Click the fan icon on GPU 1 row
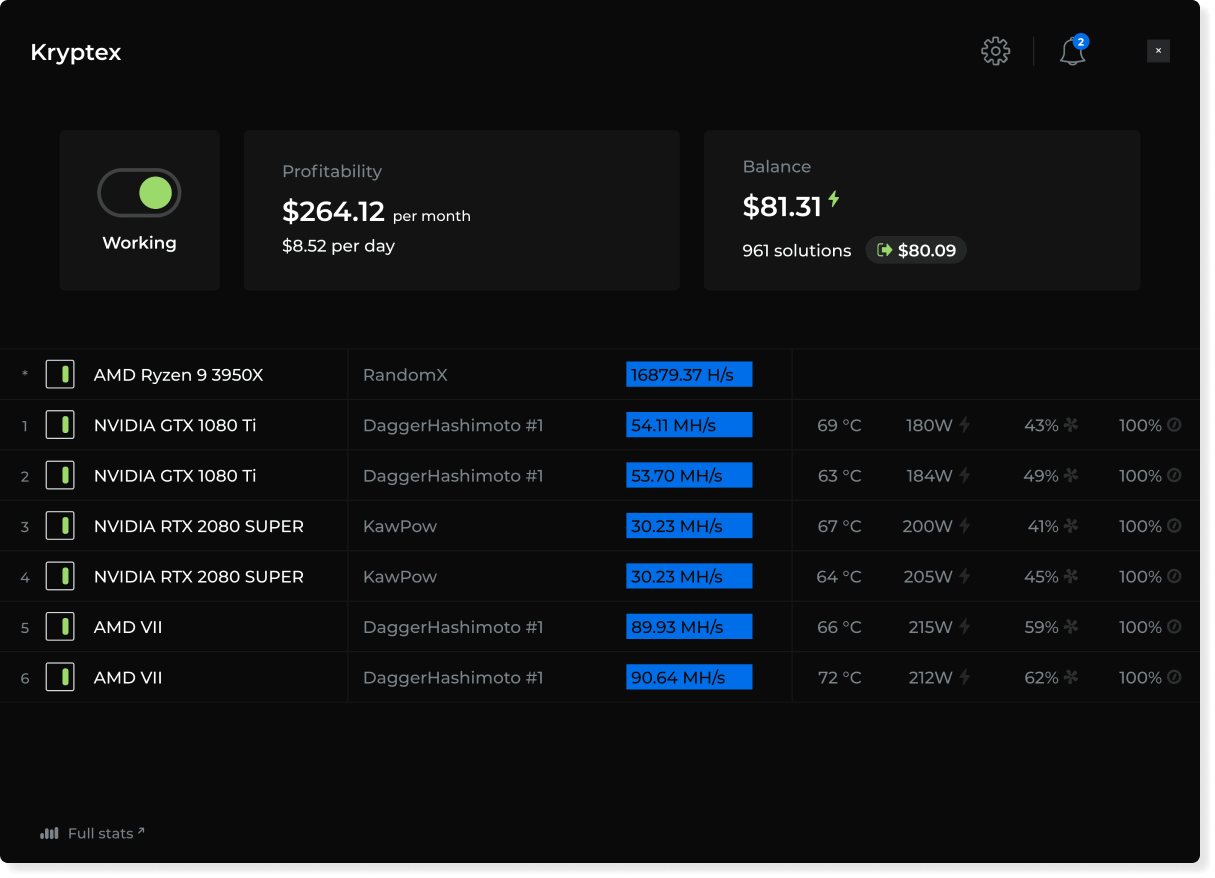 point(1071,425)
